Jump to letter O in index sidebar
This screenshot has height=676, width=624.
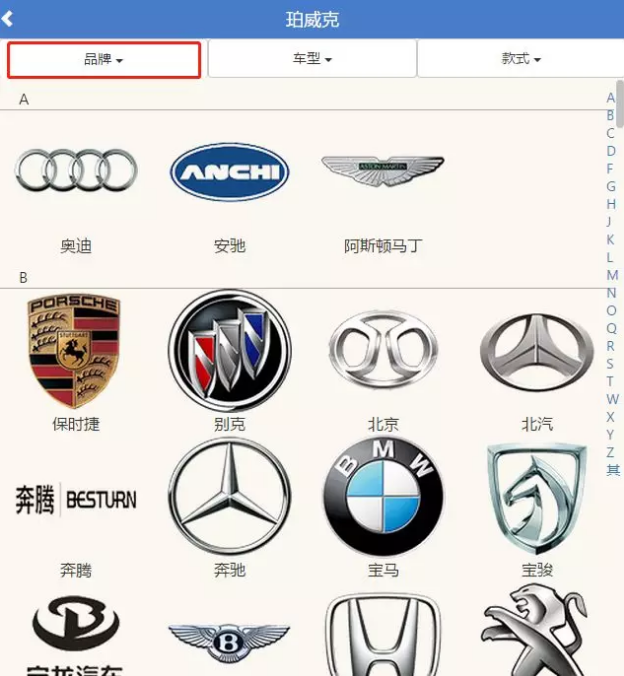[x=611, y=310]
